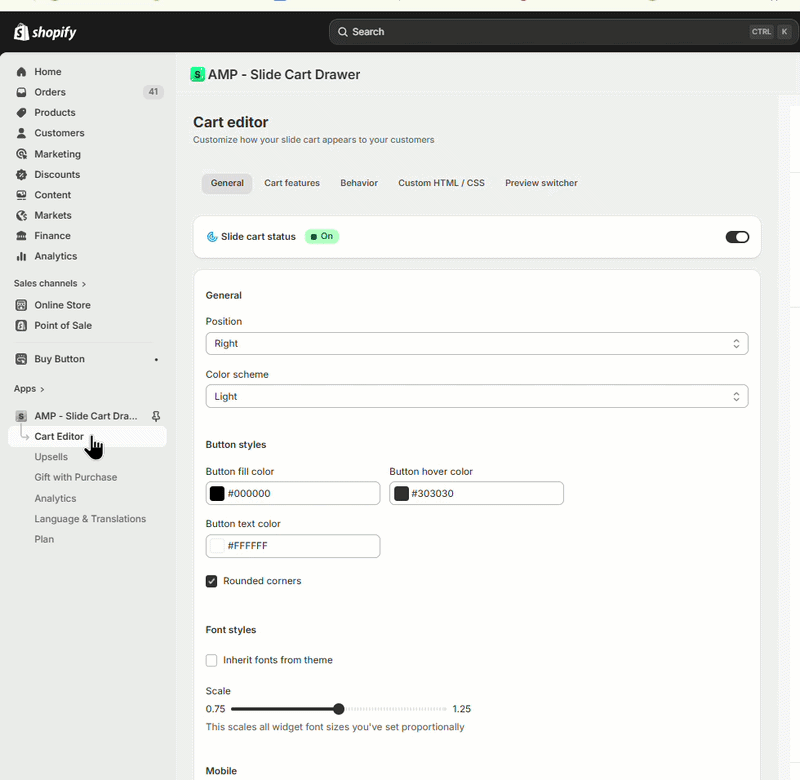Click the Discounts badge icon

coord(21,174)
